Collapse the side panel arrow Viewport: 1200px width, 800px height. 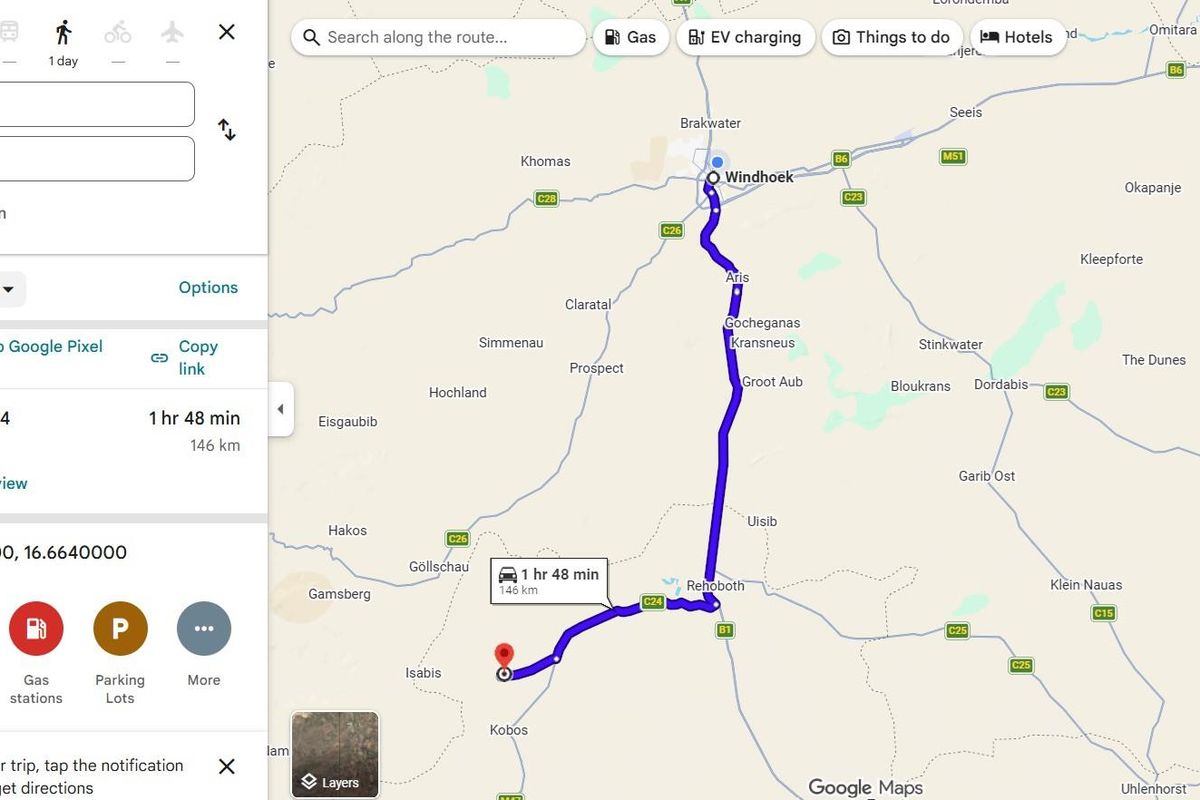(280, 409)
